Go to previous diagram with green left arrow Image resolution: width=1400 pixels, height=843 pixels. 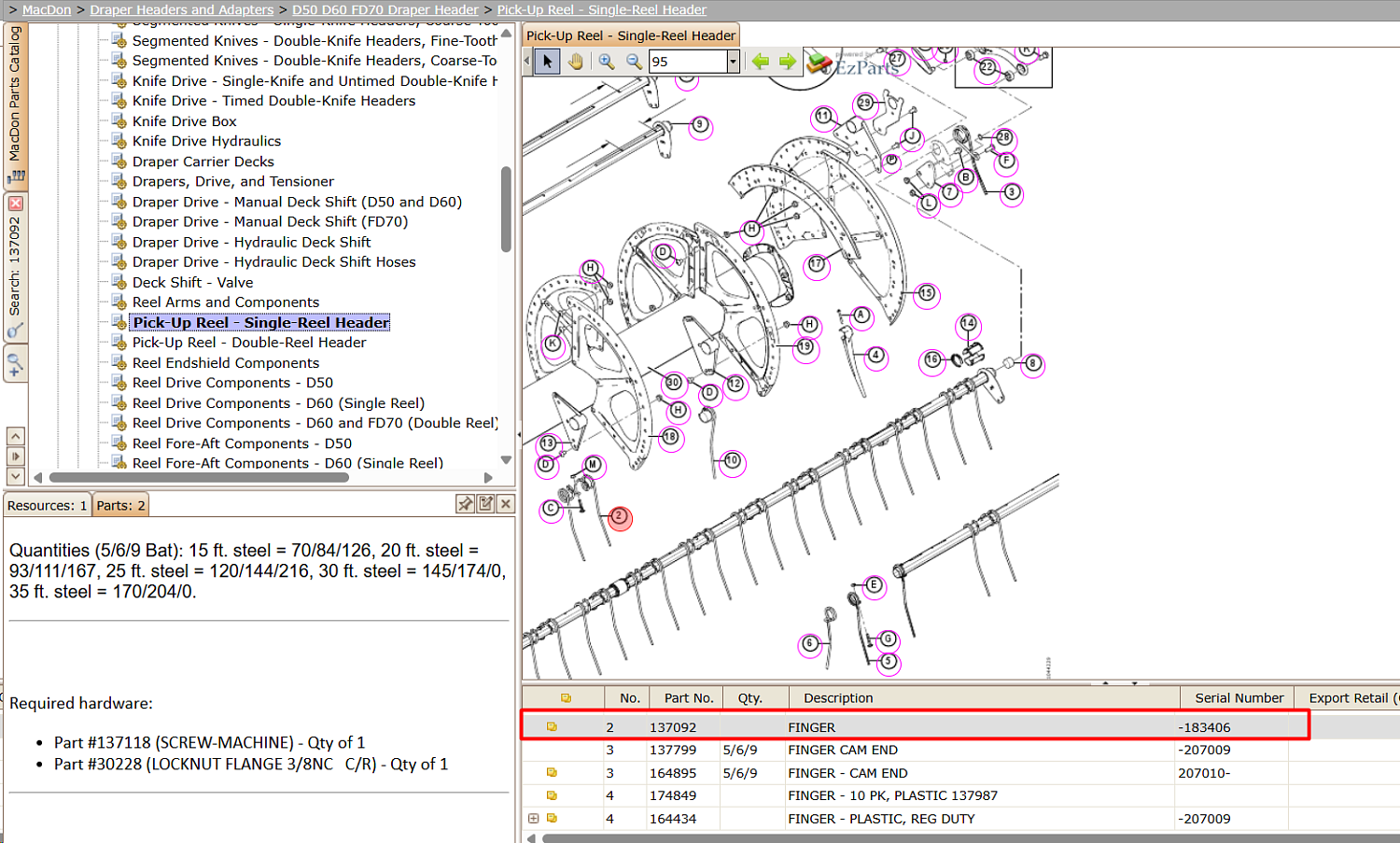point(761,62)
